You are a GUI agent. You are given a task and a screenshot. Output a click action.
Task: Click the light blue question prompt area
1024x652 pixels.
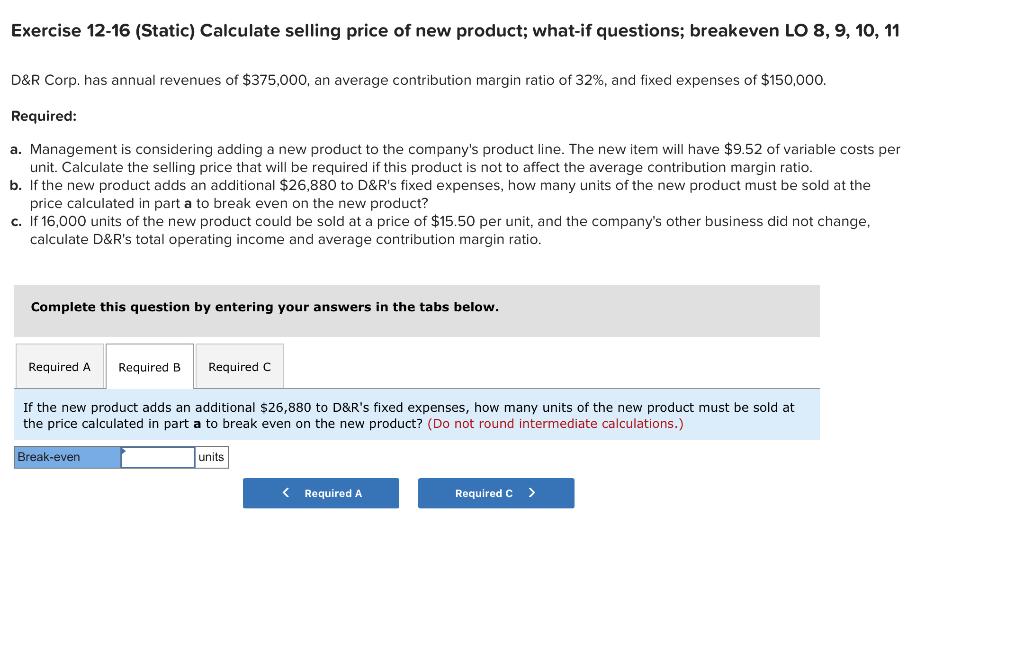(x=417, y=414)
